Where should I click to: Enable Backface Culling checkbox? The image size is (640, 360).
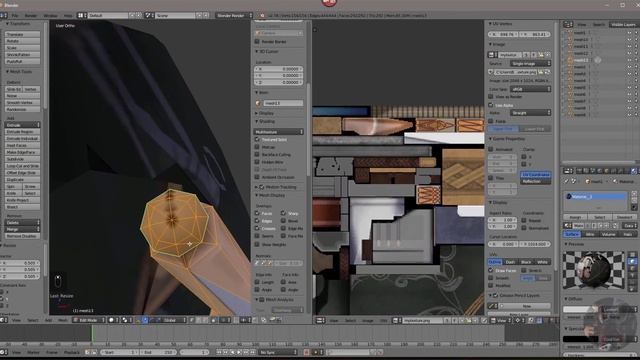click(257, 154)
